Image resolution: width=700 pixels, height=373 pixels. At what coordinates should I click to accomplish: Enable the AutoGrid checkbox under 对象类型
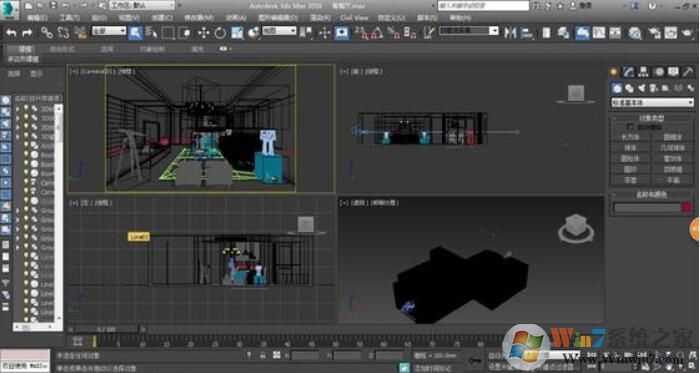pyautogui.click(x=630, y=127)
